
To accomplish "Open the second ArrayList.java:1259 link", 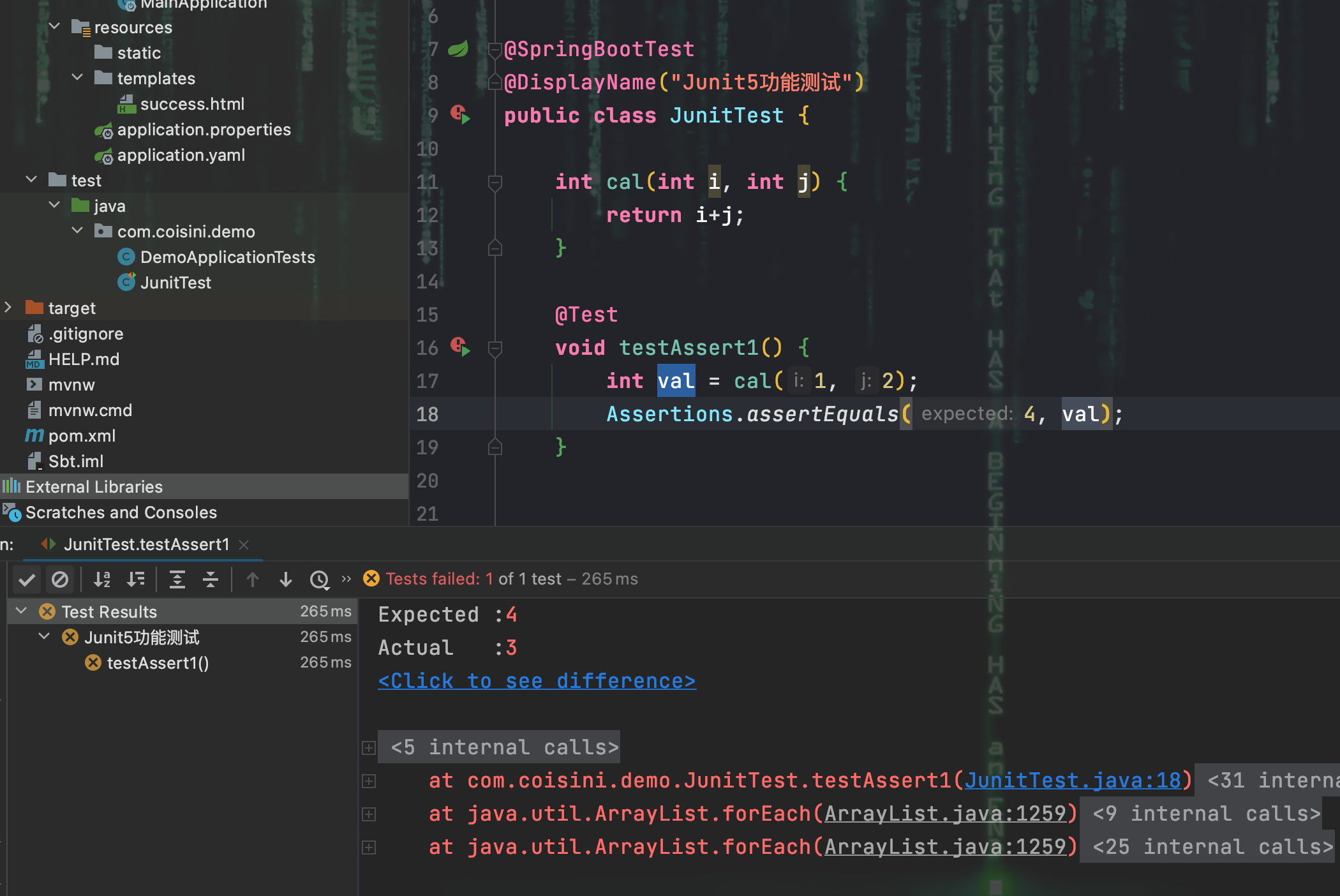I will click(945, 847).
